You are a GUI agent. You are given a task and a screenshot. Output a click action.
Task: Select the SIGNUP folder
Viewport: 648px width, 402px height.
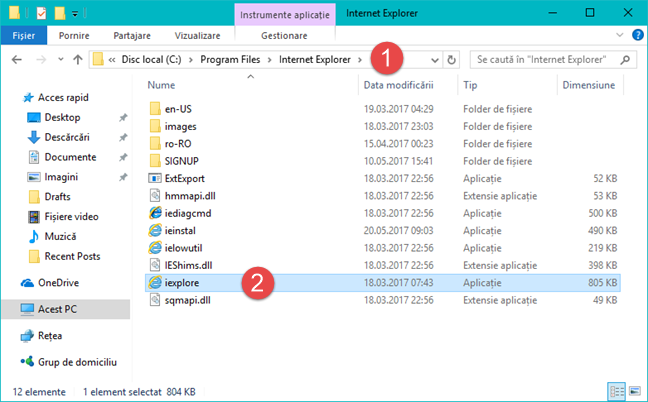coord(181,161)
